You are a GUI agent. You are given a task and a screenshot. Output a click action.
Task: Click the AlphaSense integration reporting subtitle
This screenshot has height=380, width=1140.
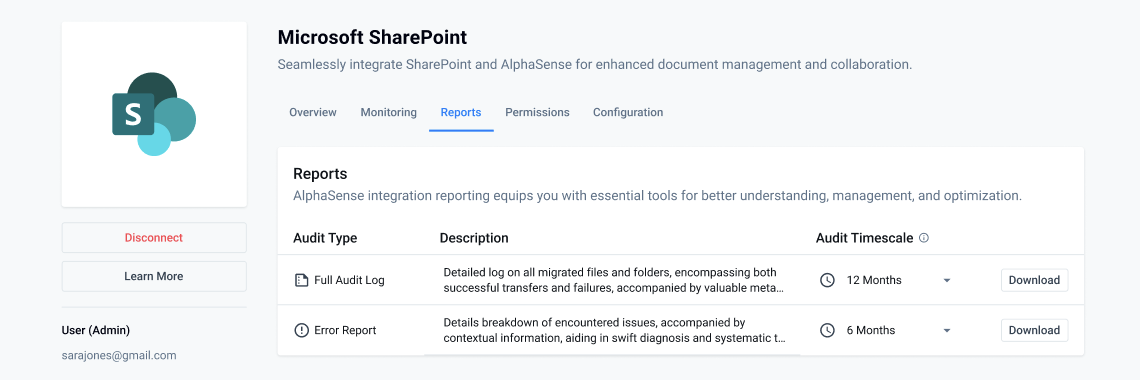(x=657, y=196)
